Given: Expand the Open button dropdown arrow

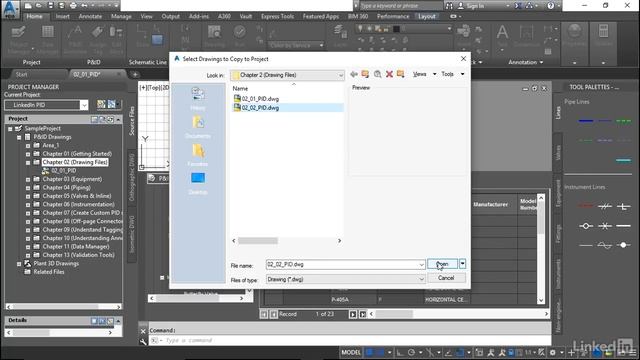Looking at the screenshot, I should [x=462, y=264].
